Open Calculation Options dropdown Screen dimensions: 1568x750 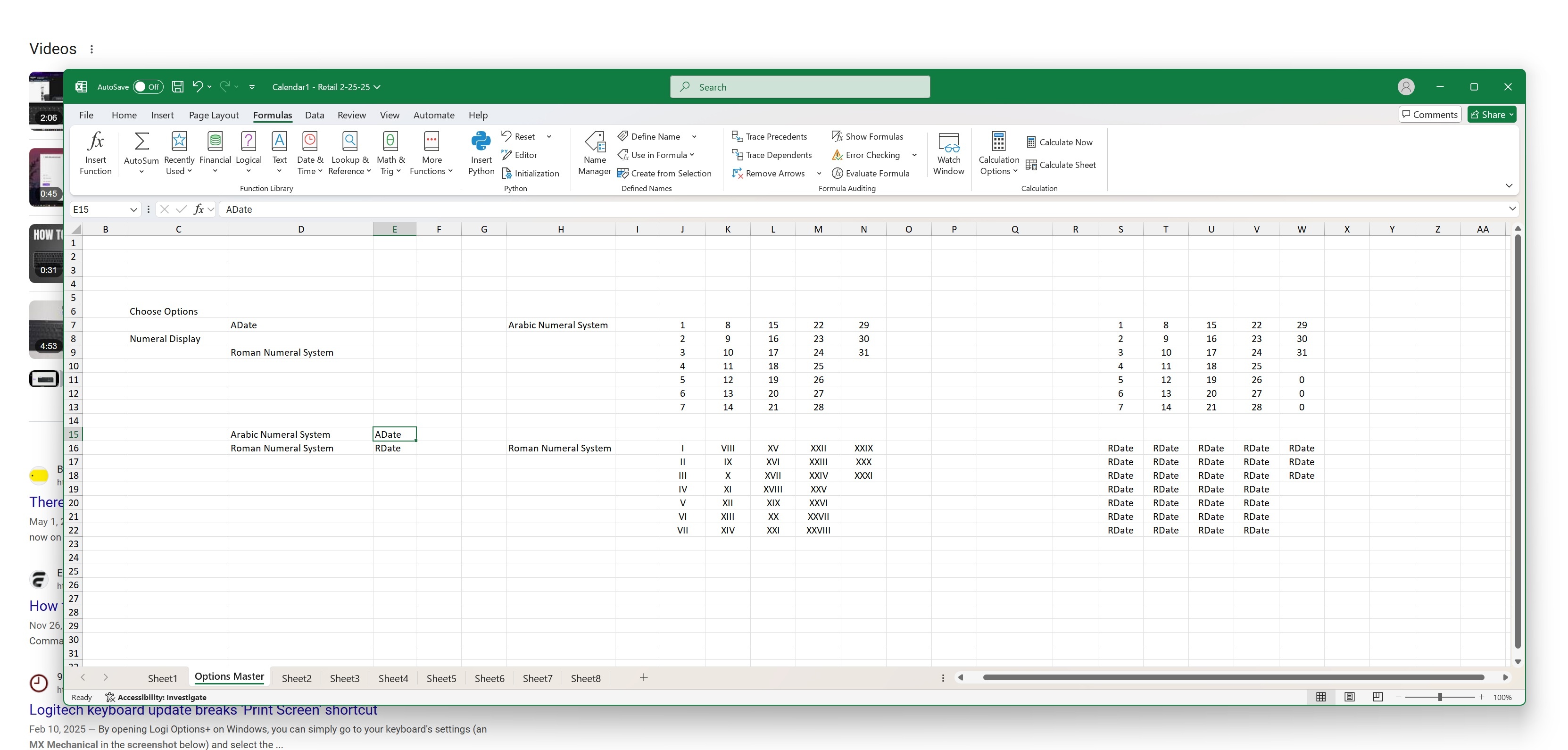pyautogui.click(x=999, y=153)
